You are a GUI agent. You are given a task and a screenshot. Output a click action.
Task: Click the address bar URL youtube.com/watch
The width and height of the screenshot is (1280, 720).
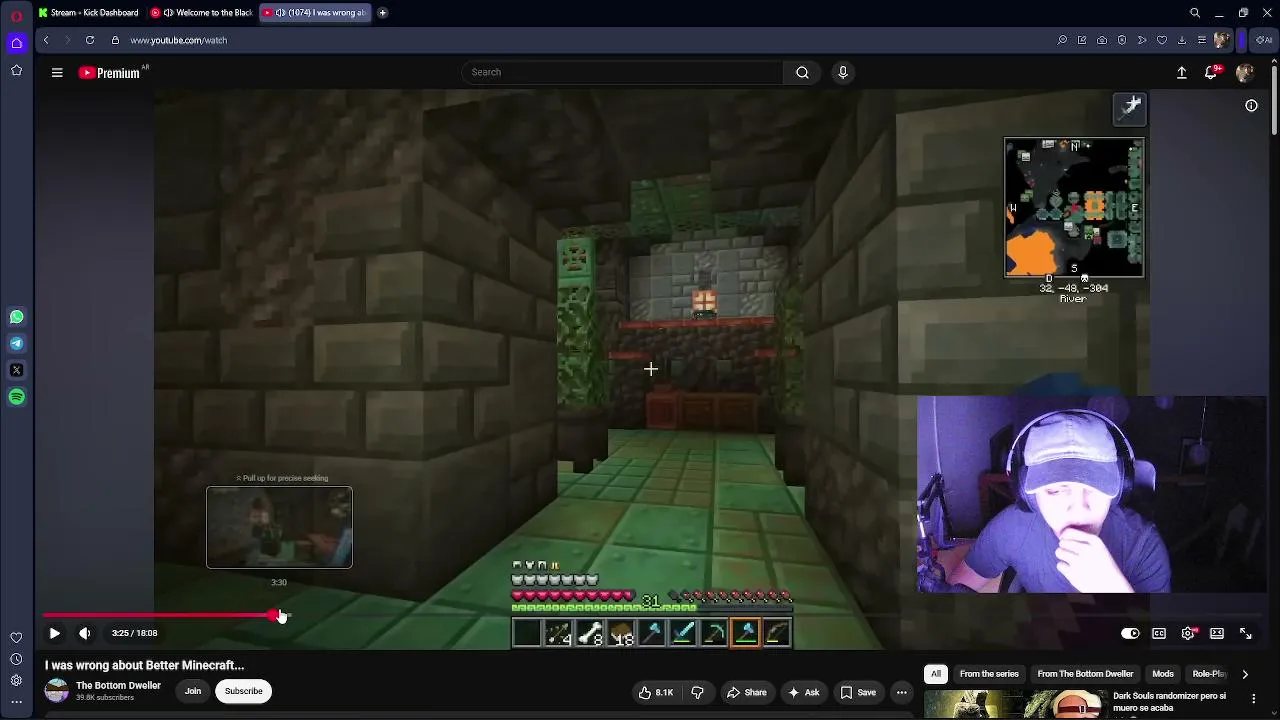[179, 40]
